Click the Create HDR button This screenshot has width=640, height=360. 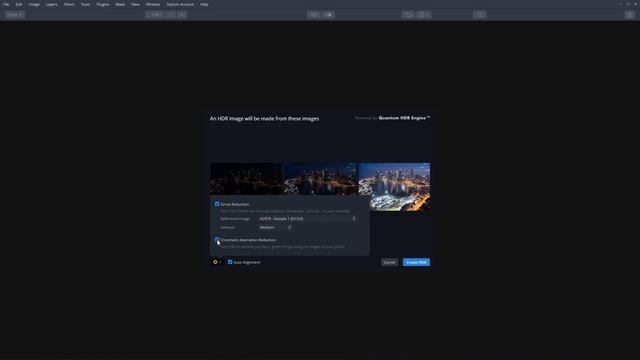pyautogui.click(x=416, y=262)
